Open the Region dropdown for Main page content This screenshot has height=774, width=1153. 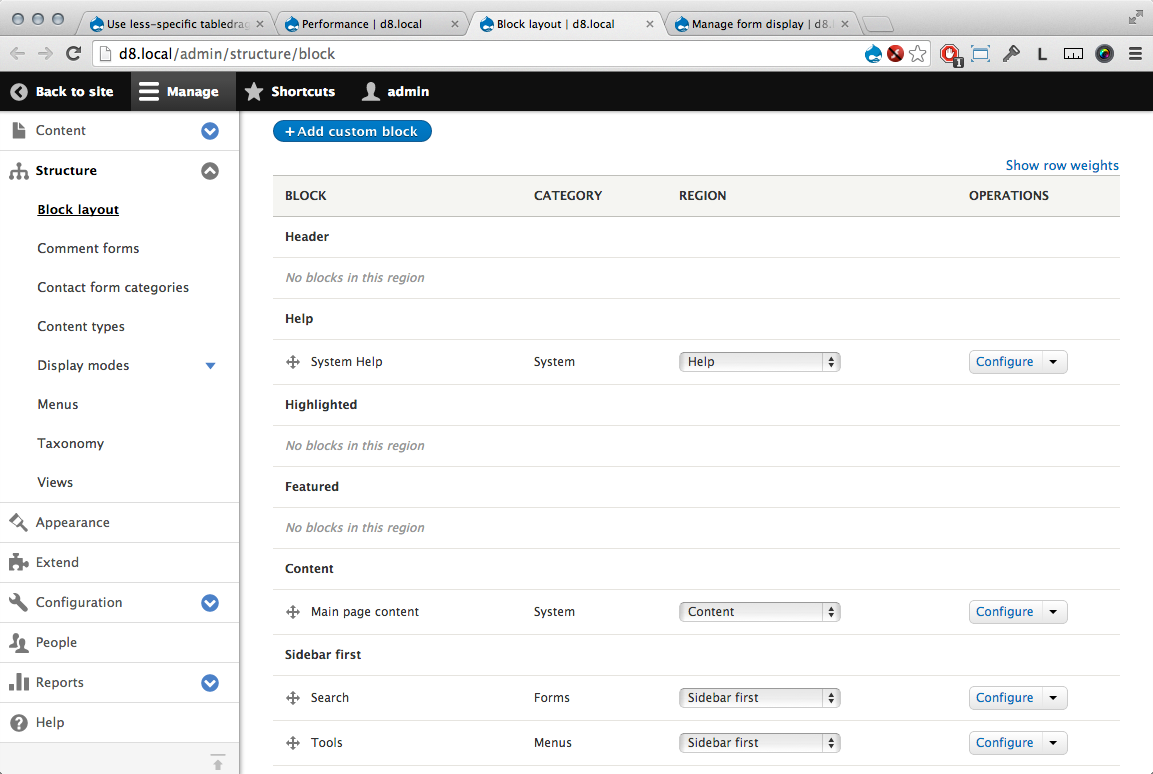click(759, 611)
